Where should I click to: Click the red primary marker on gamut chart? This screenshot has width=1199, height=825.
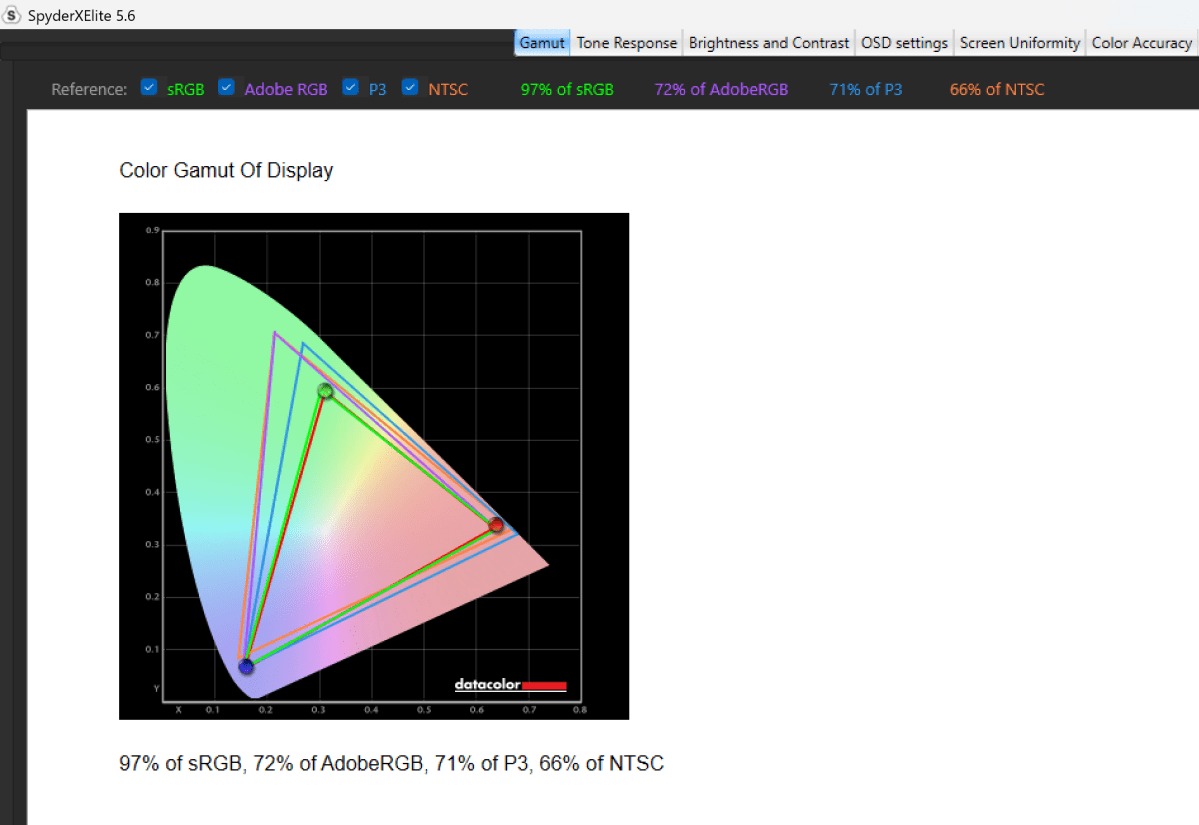click(495, 524)
